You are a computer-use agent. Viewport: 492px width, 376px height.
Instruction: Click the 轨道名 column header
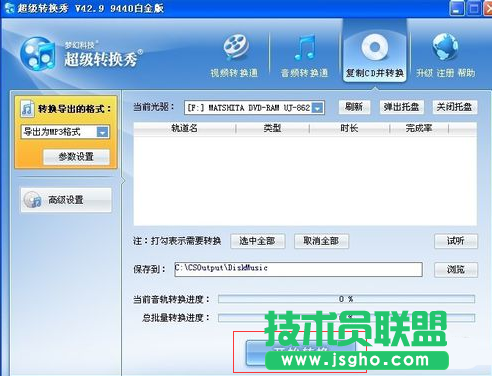click(185, 128)
